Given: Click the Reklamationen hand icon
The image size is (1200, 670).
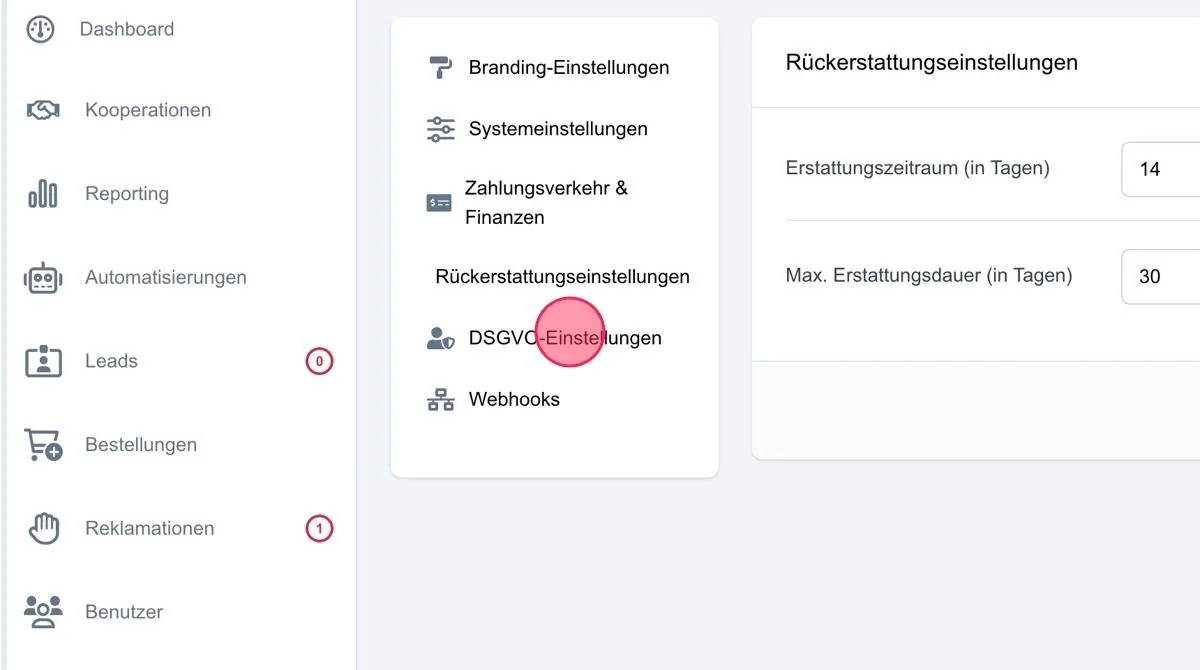Looking at the screenshot, I should click(43, 528).
